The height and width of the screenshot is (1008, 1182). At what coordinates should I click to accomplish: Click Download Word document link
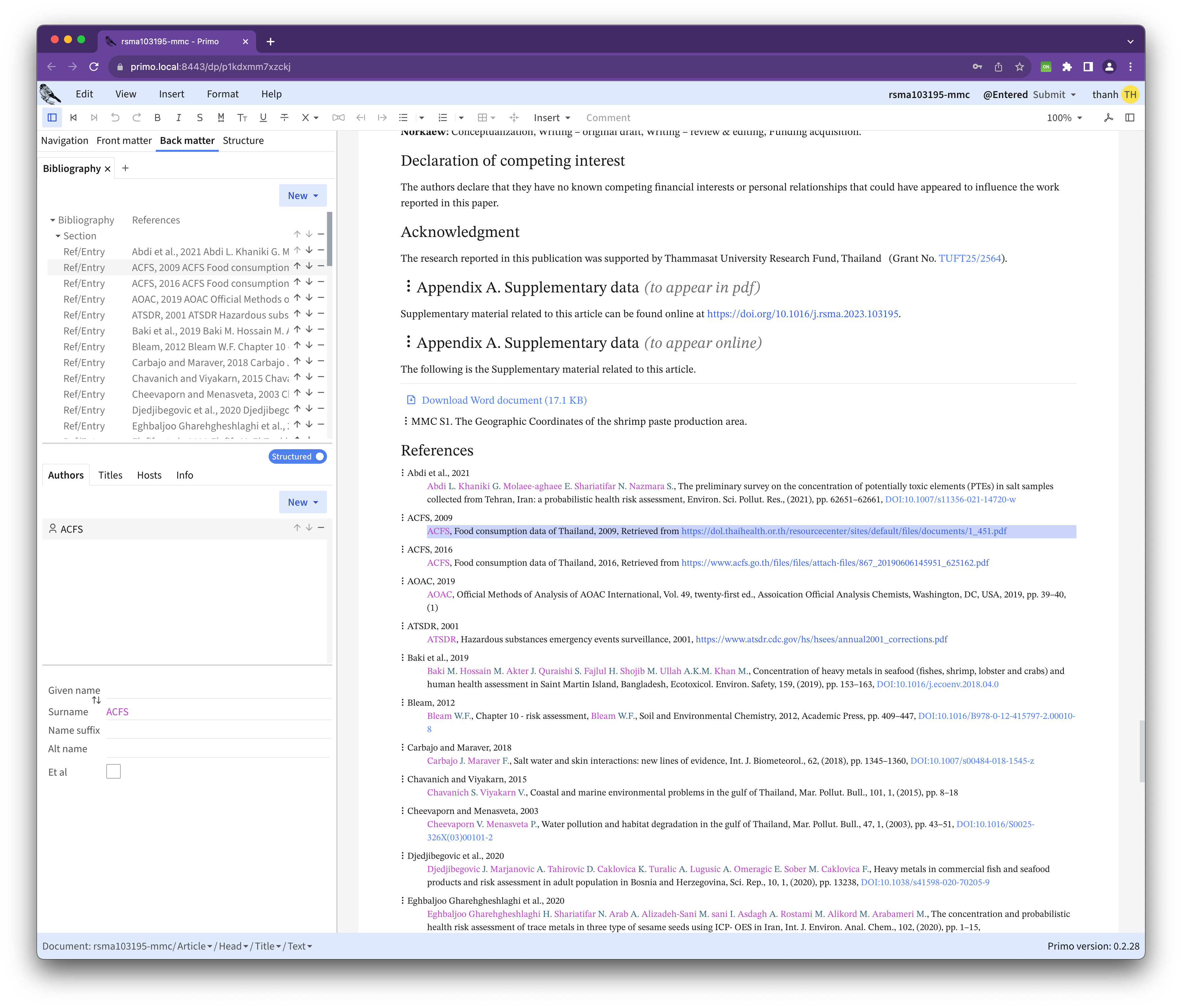[504, 400]
